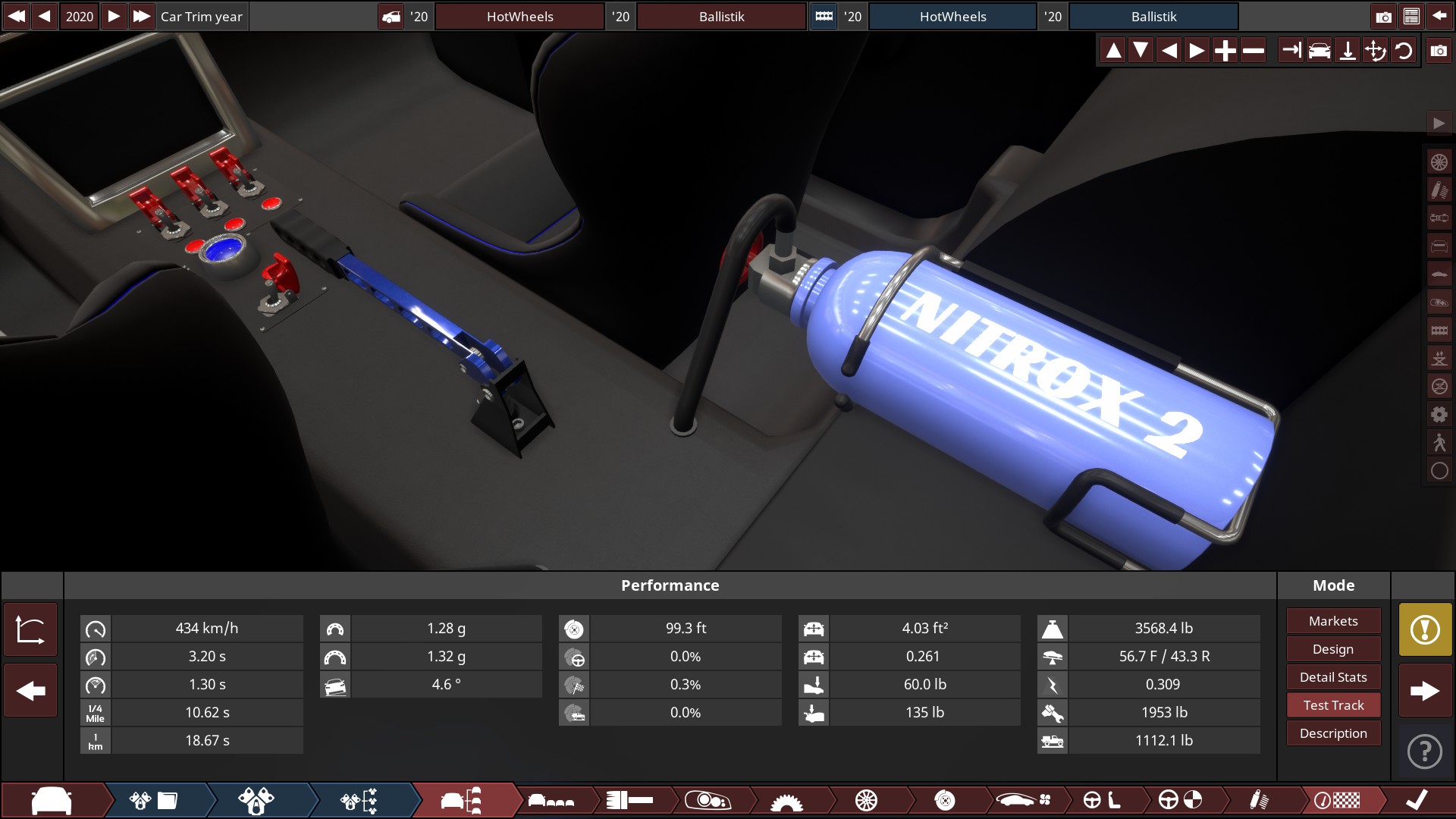
Task: Toggle suspension visibility in right sidebar
Action: tap(1439, 190)
